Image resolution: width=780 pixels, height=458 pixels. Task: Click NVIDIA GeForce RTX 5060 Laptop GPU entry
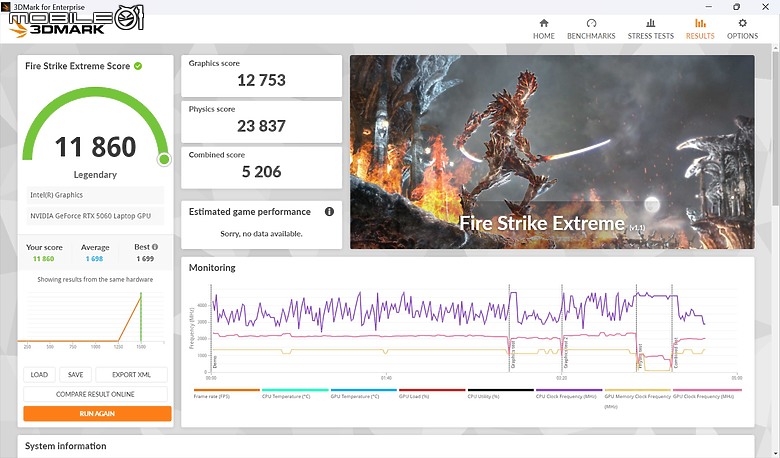tap(95, 216)
